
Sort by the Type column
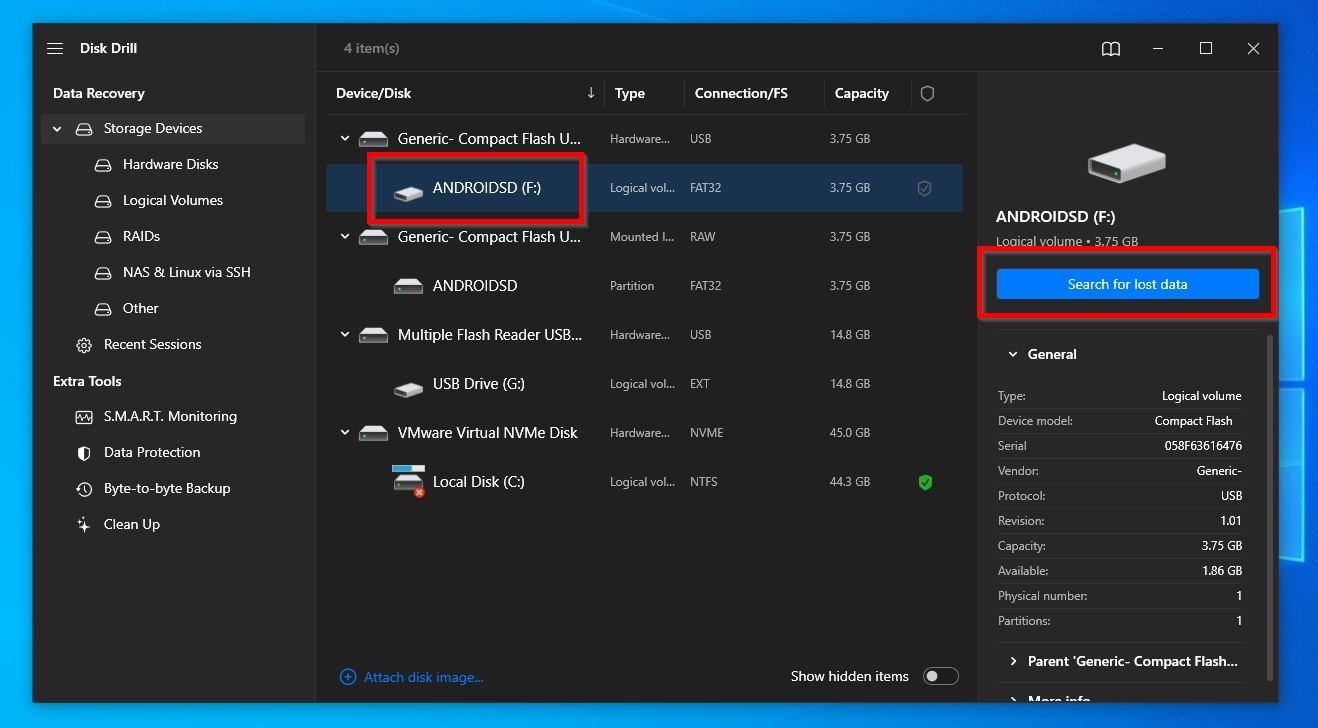click(x=630, y=93)
